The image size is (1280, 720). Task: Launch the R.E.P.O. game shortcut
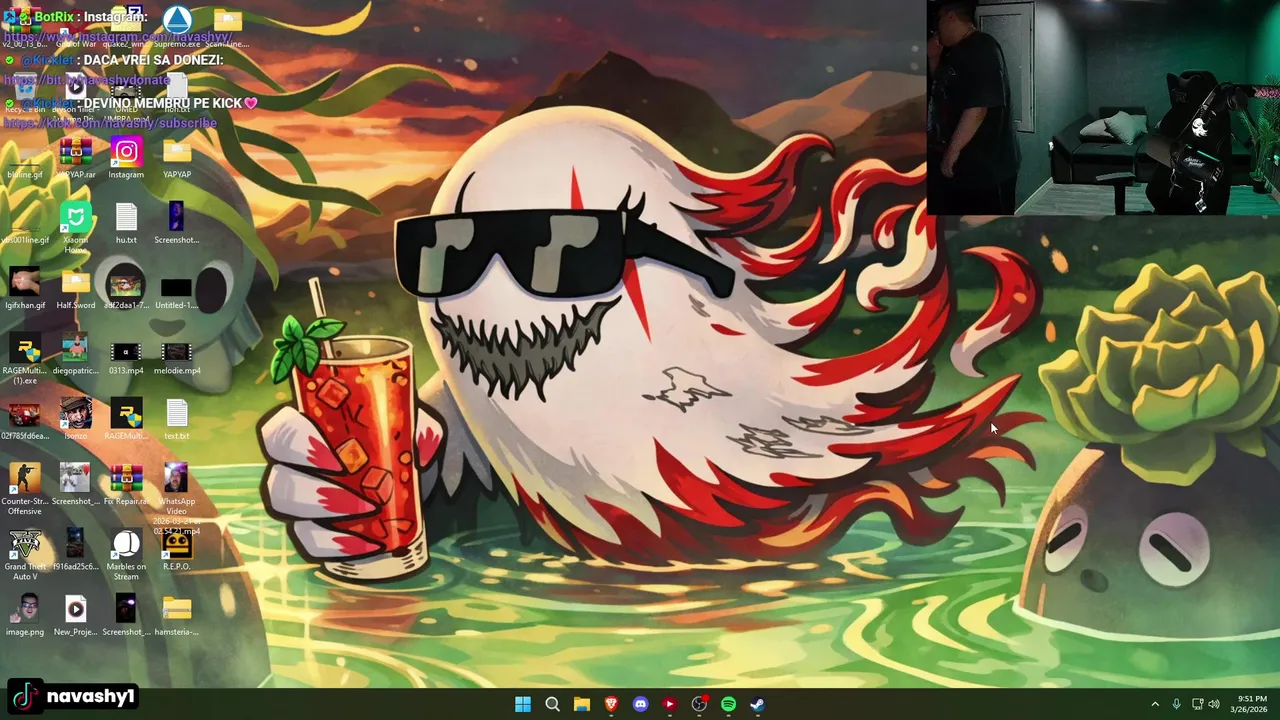coord(177,551)
